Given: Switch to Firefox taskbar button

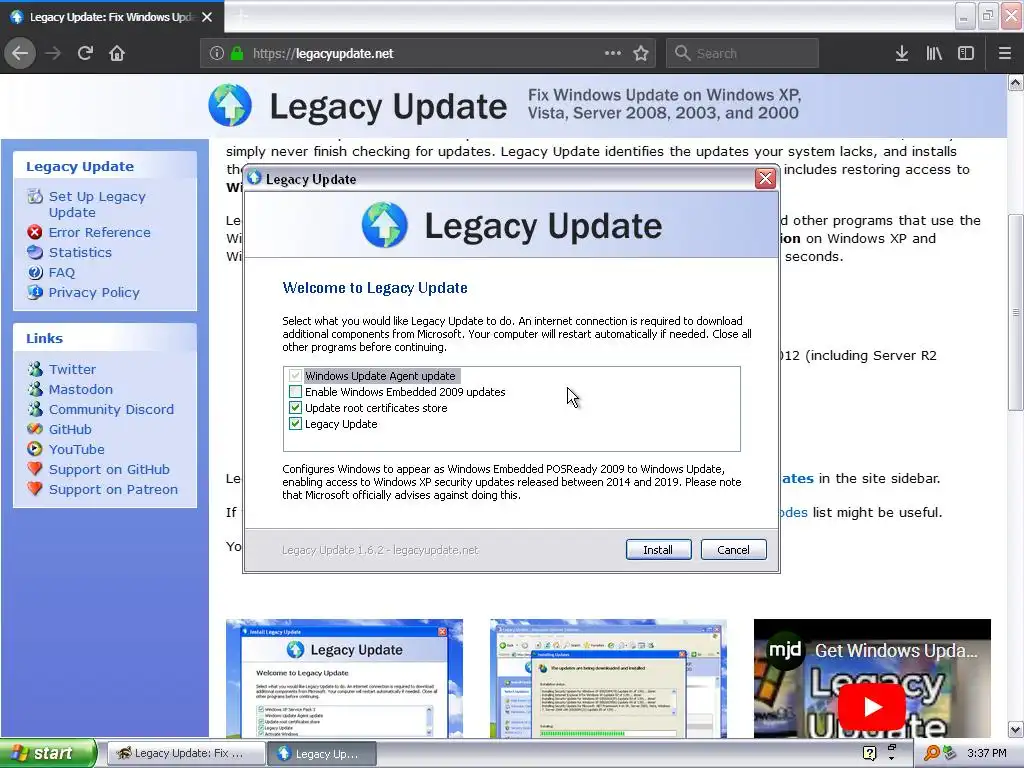Looking at the screenshot, I should click(185, 754).
